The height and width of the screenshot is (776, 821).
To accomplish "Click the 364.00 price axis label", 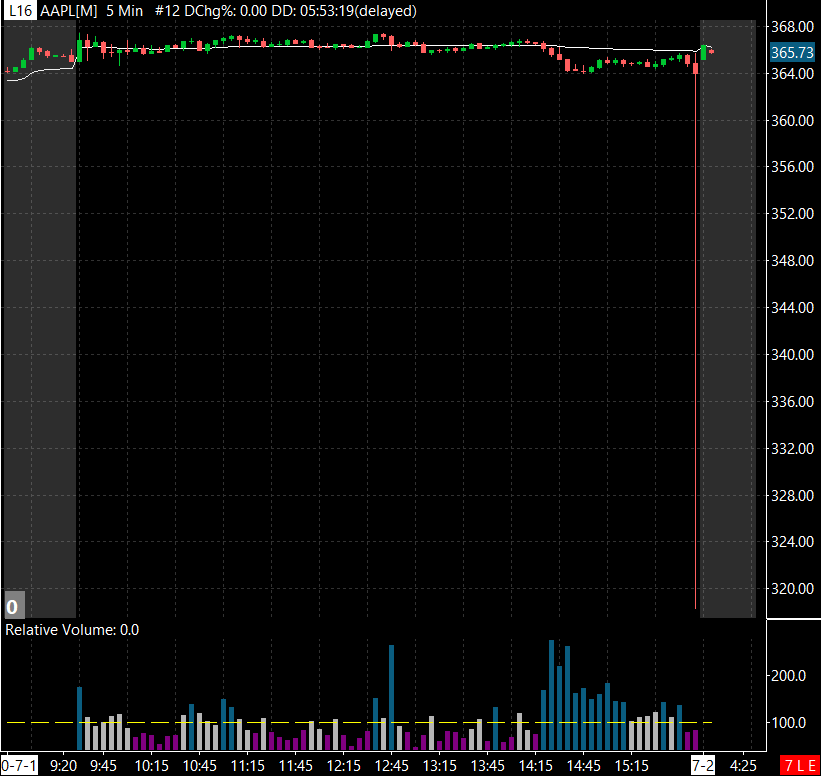I will coord(792,74).
